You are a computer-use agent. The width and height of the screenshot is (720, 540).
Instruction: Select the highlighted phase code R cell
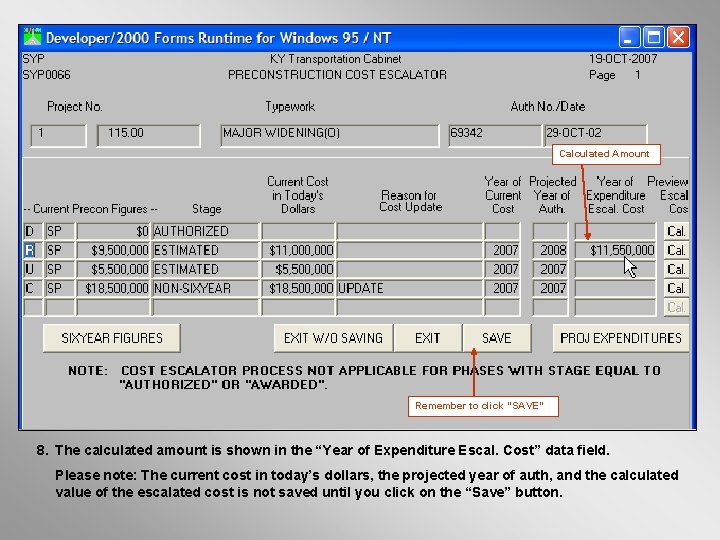click(x=33, y=251)
